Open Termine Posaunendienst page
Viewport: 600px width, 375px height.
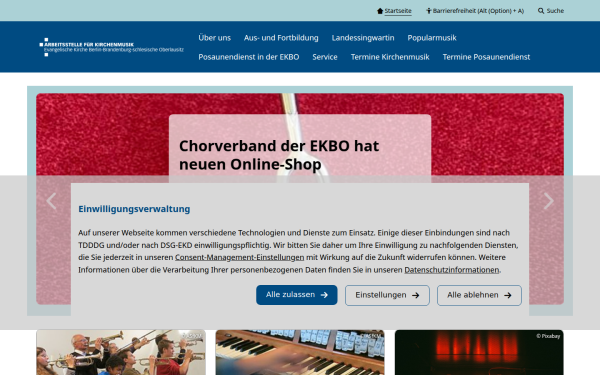486,57
